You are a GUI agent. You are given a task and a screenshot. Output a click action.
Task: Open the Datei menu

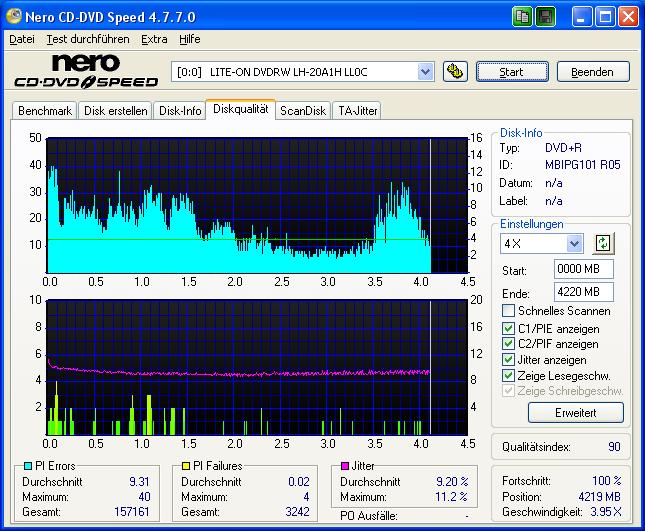point(22,39)
